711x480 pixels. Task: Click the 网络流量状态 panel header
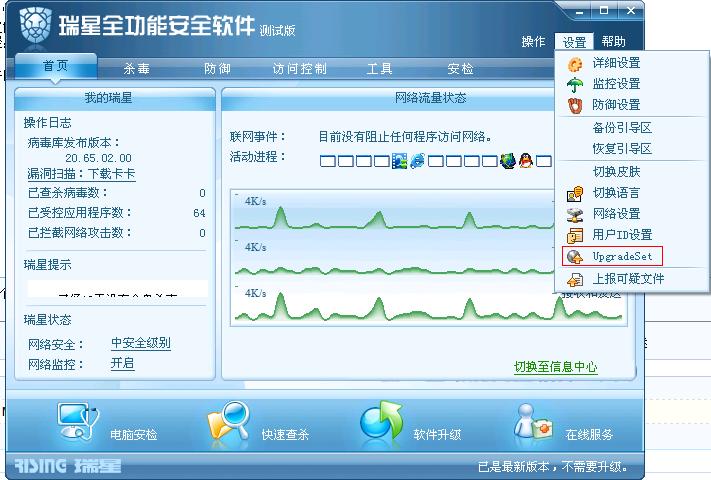click(430, 98)
